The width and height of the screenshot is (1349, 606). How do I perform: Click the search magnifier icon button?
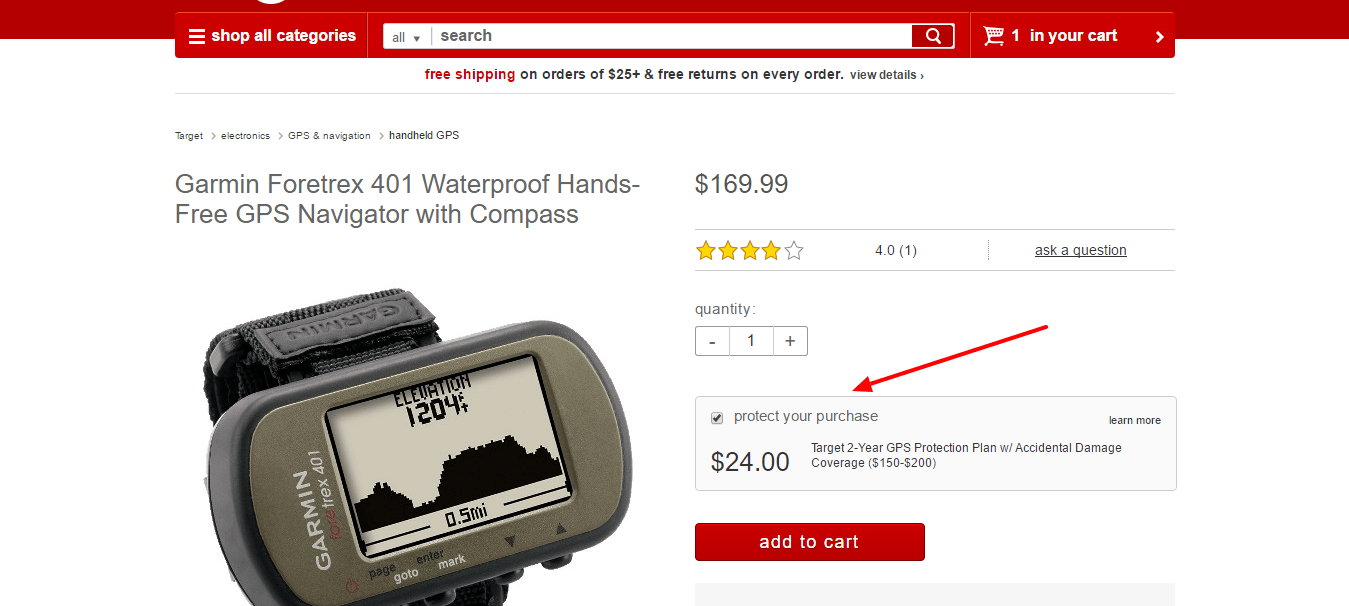[x=933, y=36]
